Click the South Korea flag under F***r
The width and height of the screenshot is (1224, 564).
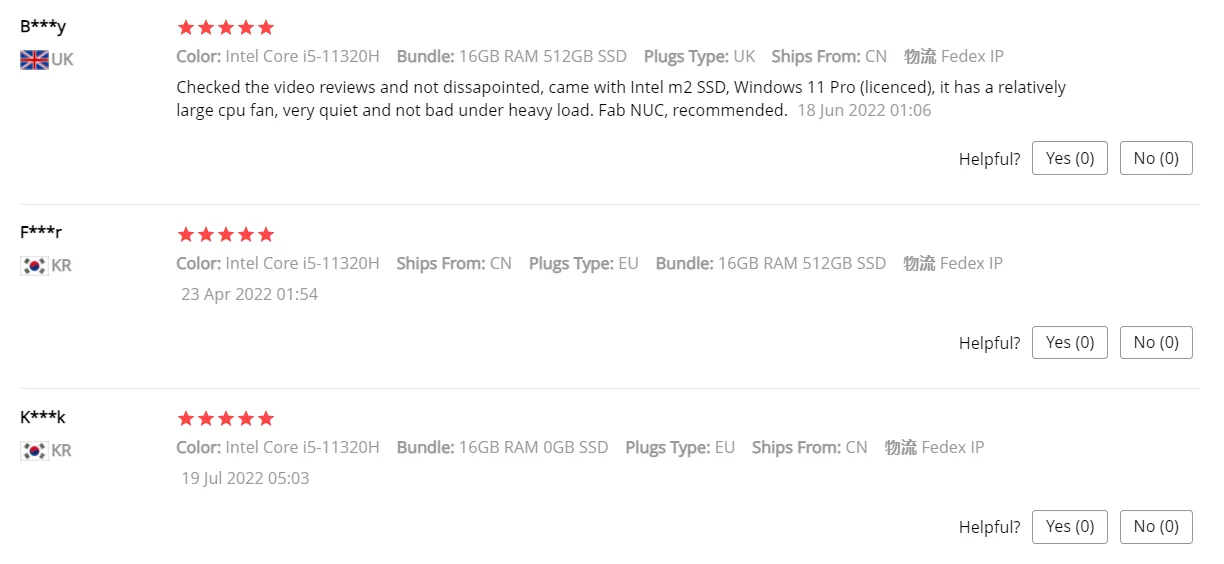34,266
